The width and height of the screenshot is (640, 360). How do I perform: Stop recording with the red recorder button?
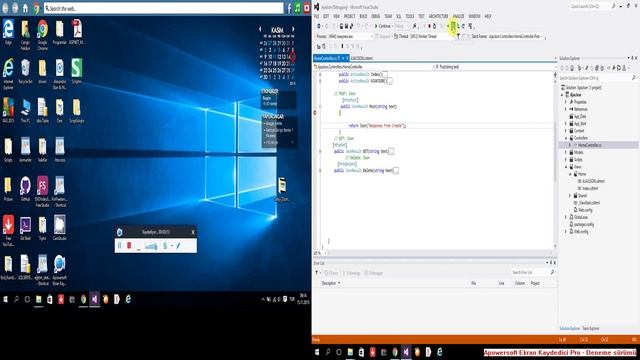click(x=129, y=245)
